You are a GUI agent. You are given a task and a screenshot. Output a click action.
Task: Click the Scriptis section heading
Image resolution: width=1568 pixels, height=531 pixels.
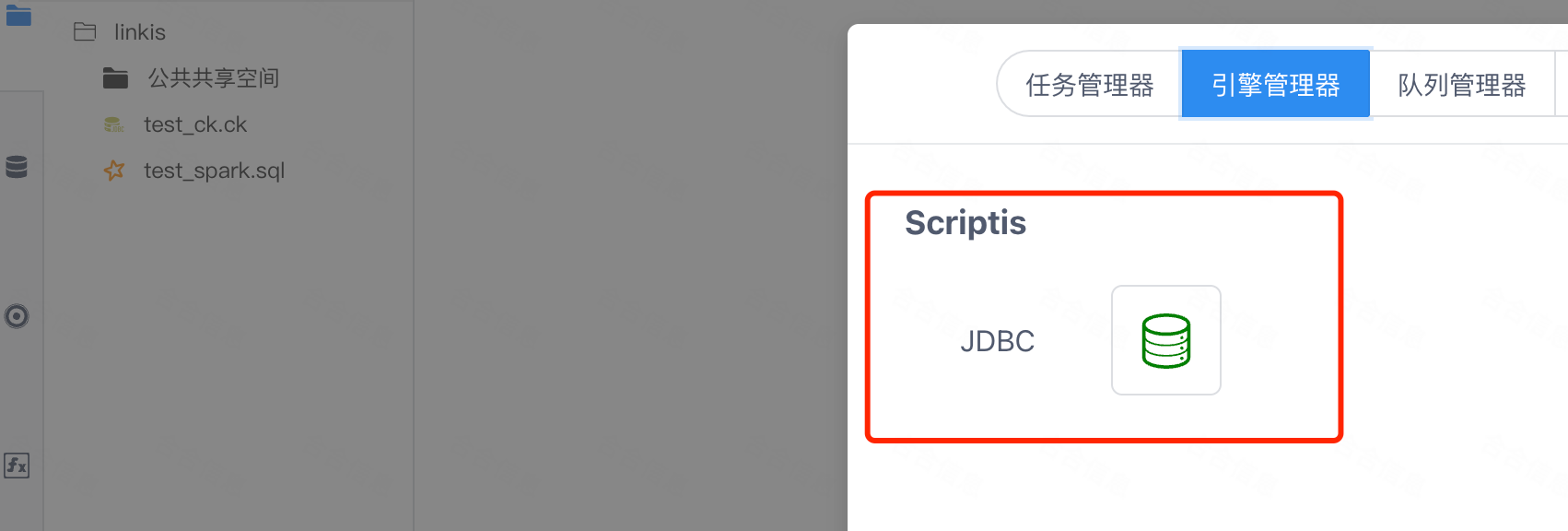pos(965,222)
